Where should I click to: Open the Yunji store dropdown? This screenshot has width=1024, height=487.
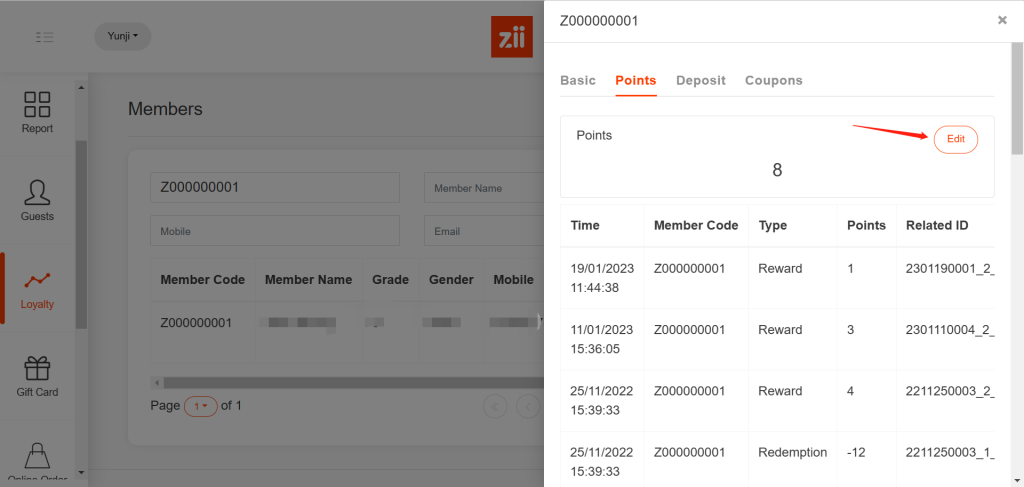(x=122, y=37)
